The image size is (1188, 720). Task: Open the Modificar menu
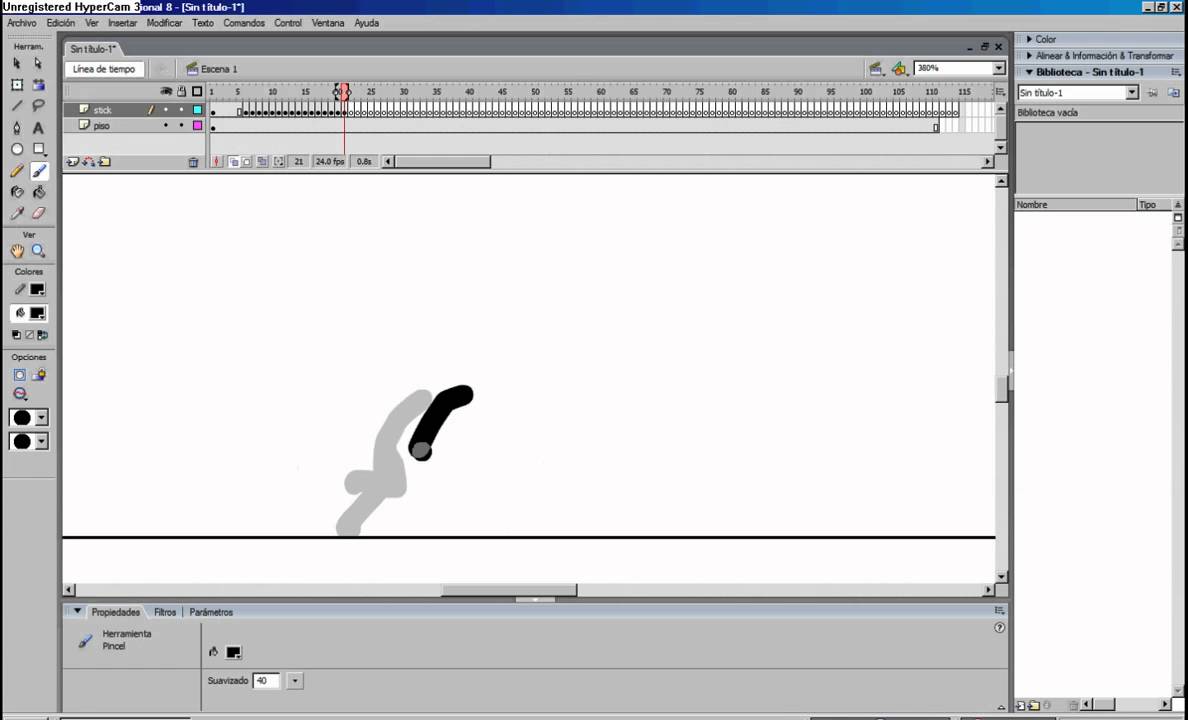tap(164, 23)
